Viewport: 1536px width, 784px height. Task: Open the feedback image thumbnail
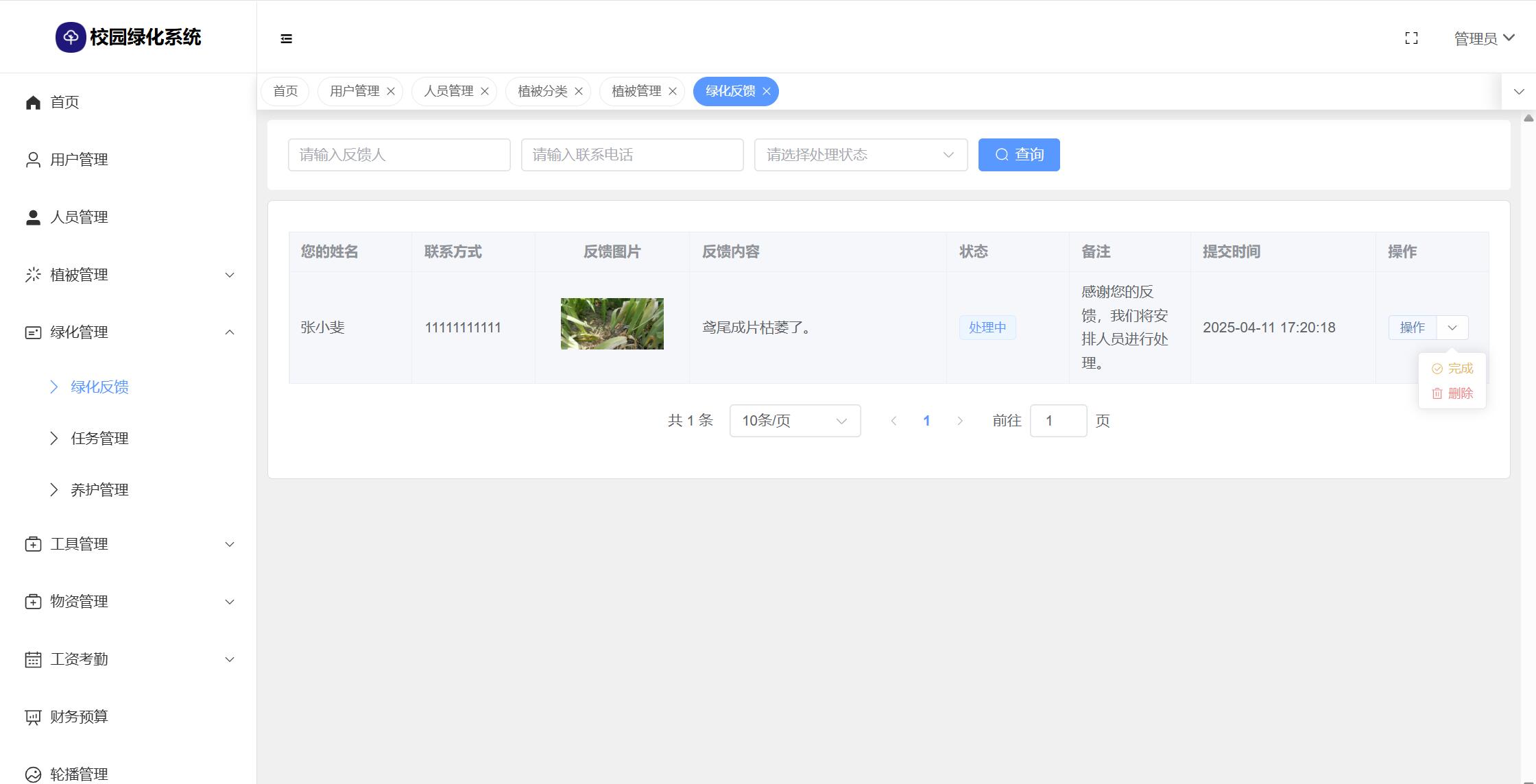pyautogui.click(x=612, y=323)
